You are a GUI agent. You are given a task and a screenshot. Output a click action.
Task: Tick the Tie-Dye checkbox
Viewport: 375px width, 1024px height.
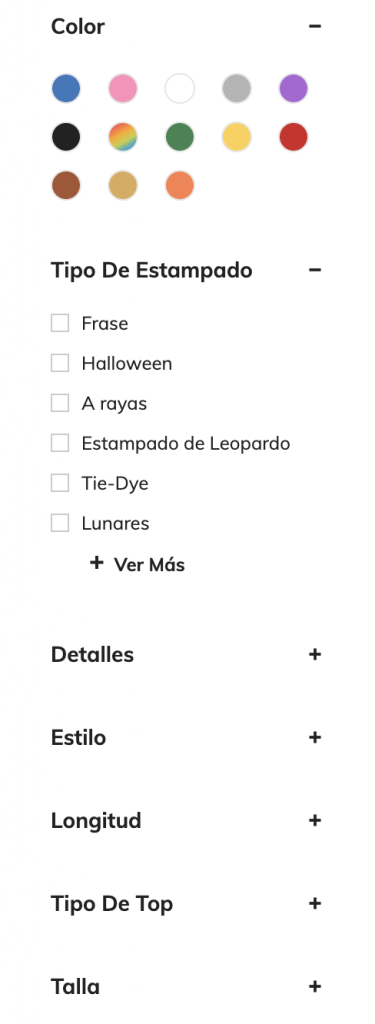(60, 483)
